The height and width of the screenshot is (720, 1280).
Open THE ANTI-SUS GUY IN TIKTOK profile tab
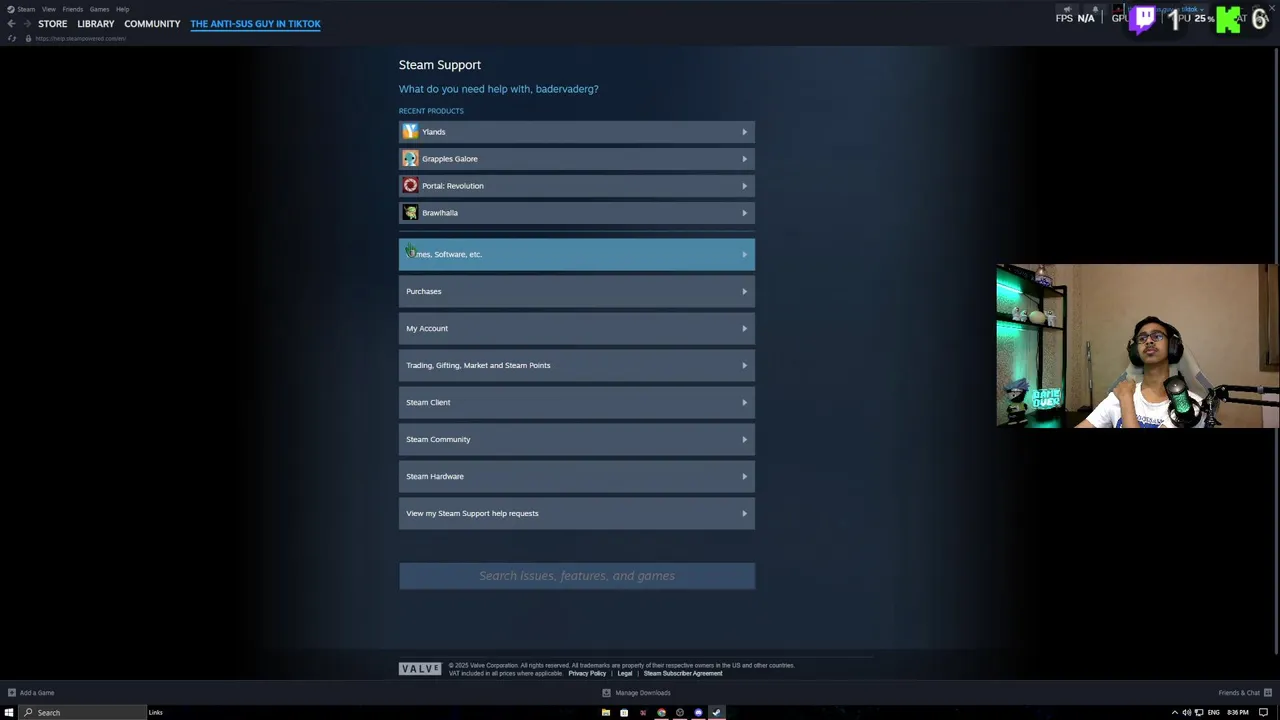pos(255,23)
